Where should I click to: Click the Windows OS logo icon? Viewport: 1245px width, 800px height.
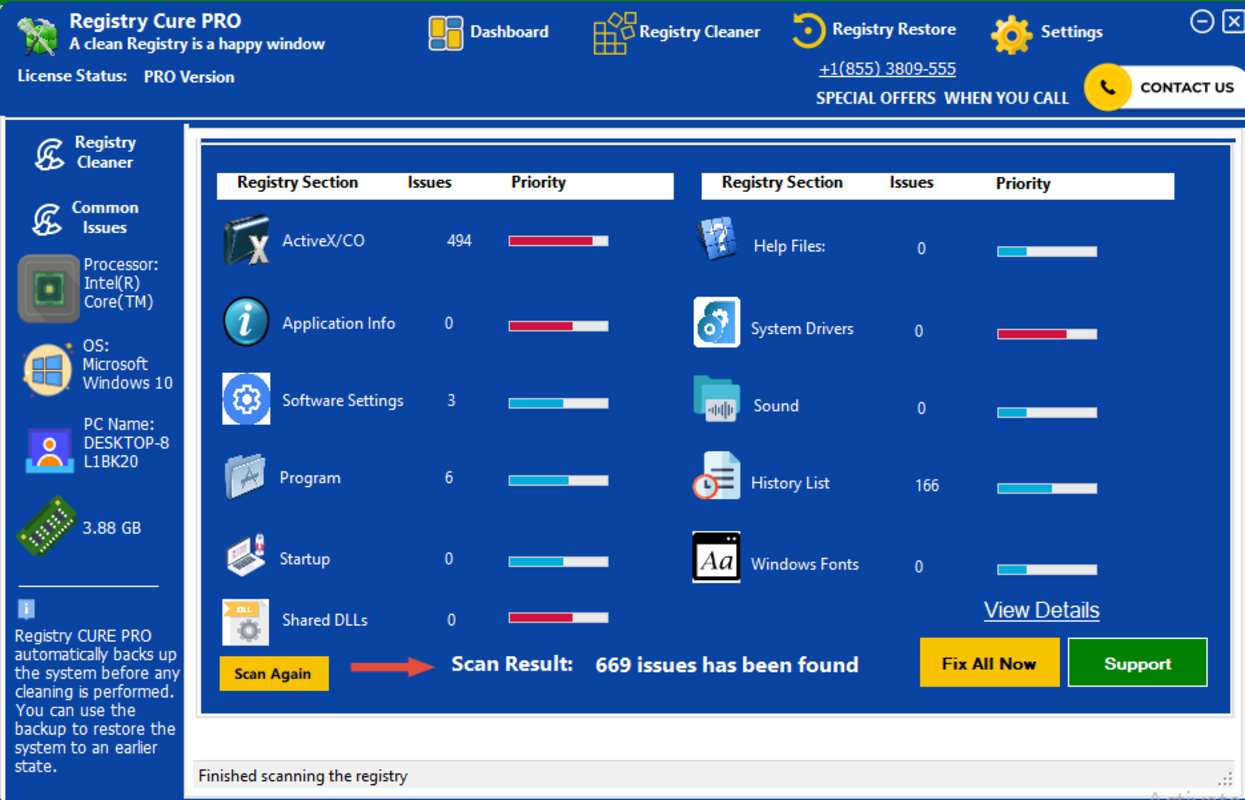[48, 370]
